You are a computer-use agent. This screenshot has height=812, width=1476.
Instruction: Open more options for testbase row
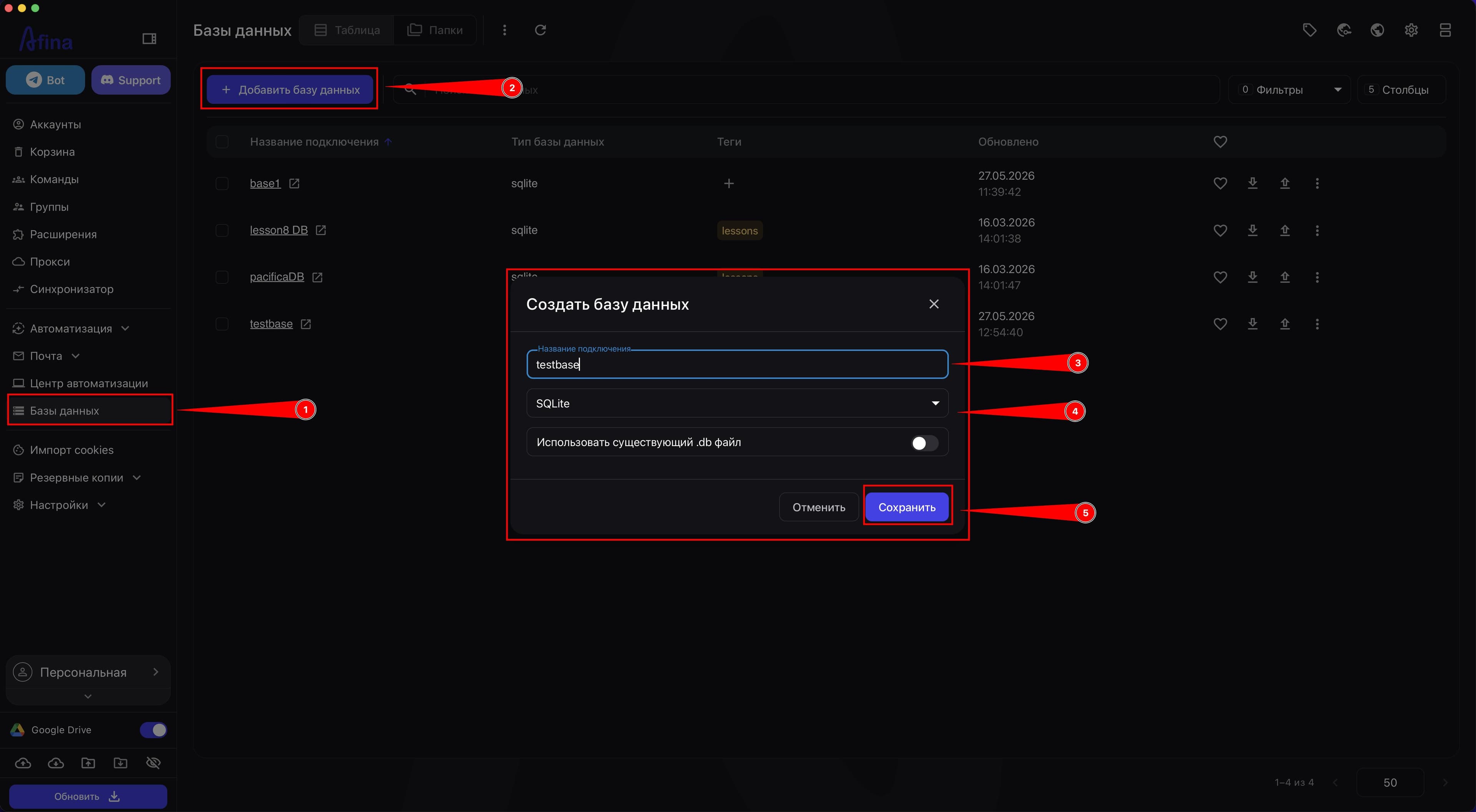pos(1317,324)
